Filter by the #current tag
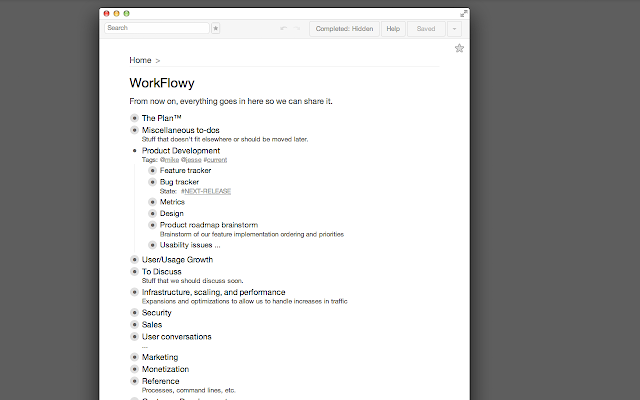Image resolution: width=640 pixels, height=400 pixels. 215,160
